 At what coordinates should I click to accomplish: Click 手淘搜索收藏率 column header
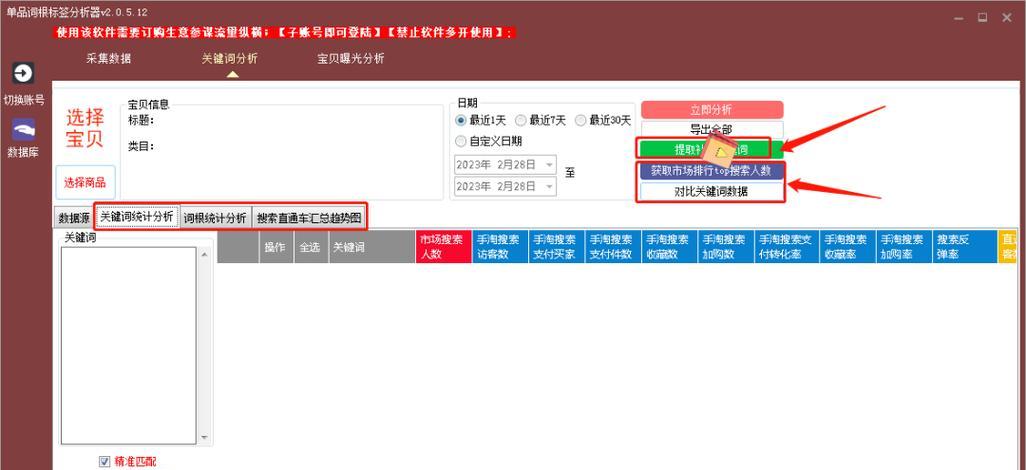click(x=847, y=247)
